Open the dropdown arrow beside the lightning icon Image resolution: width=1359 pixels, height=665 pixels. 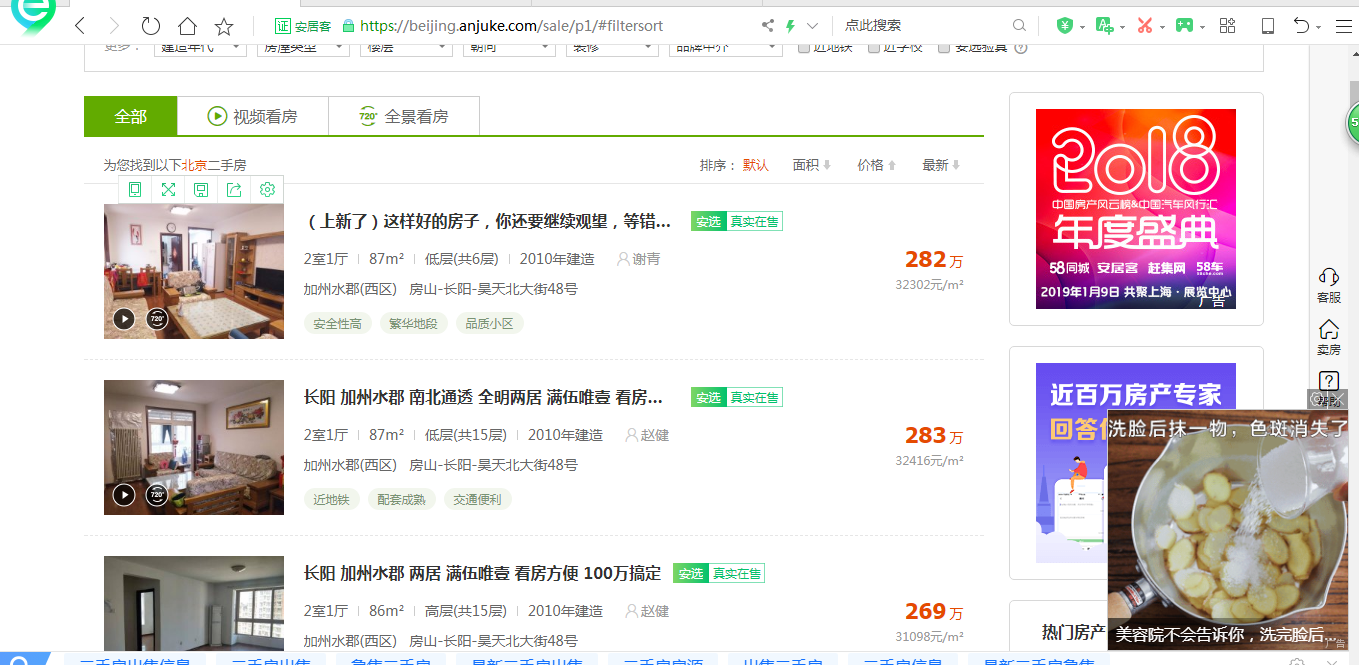(x=812, y=26)
